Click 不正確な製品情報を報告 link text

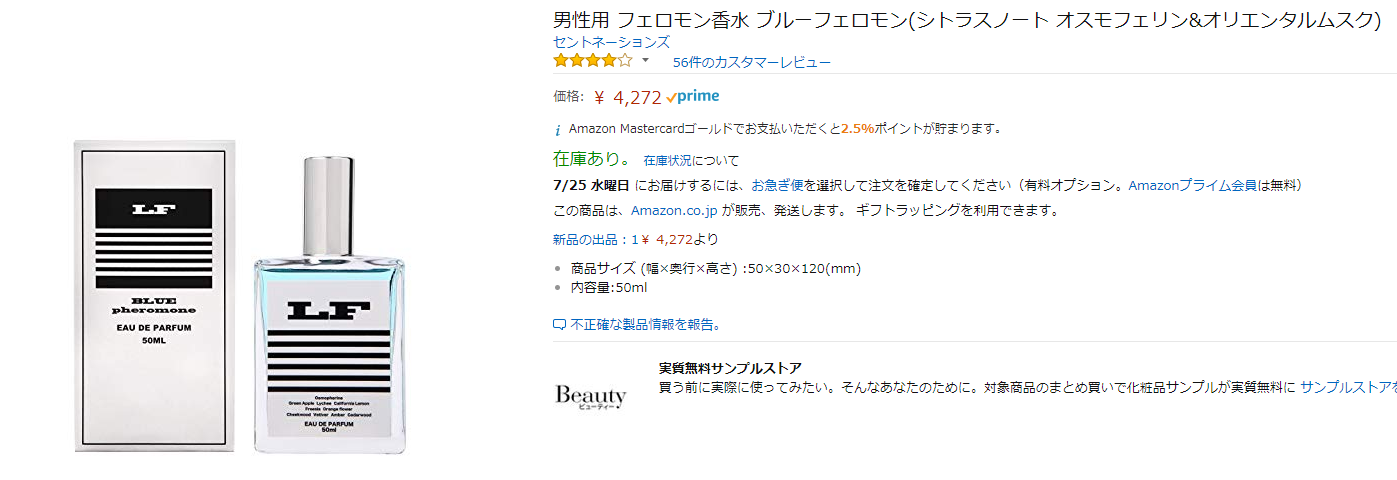point(646,324)
